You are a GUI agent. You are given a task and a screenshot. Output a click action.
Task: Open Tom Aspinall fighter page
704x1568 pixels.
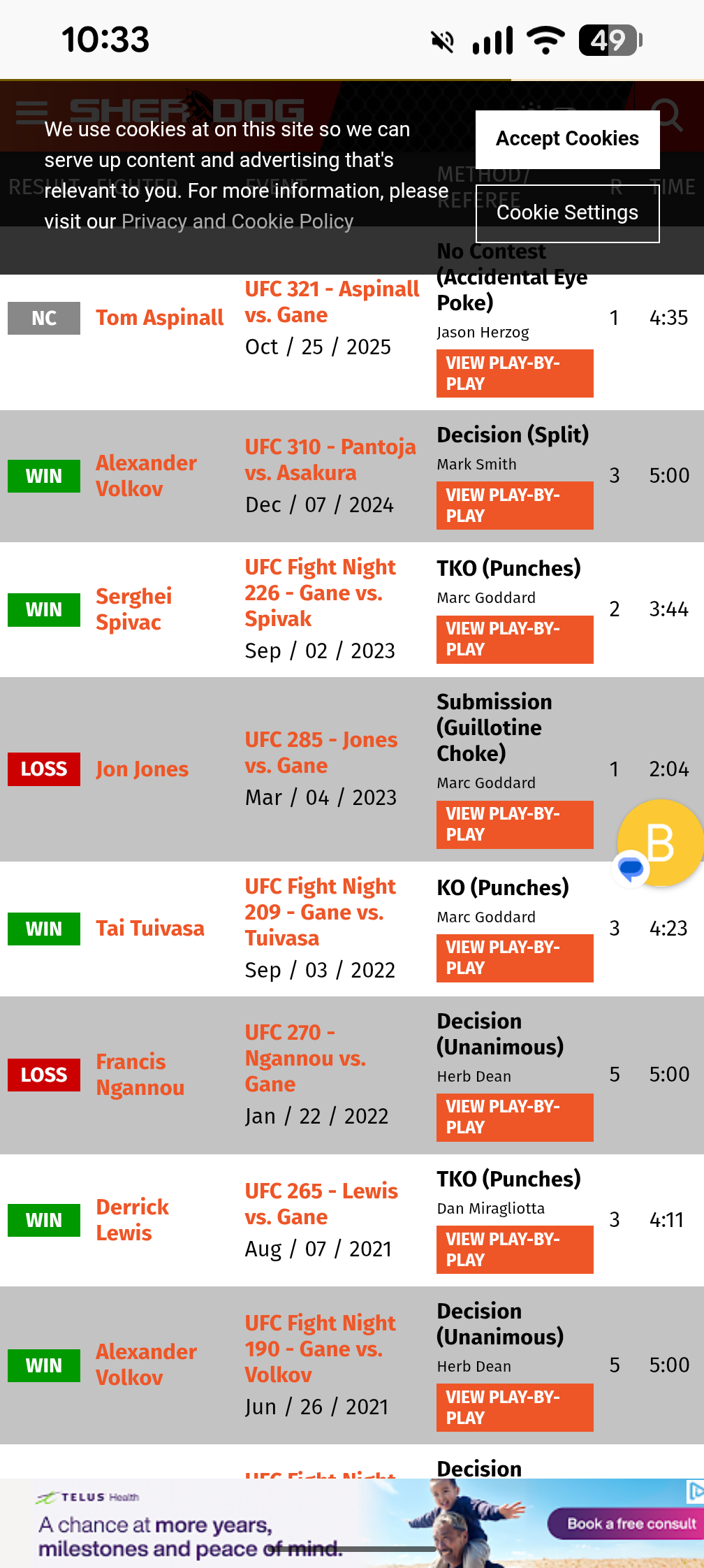click(159, 318)
